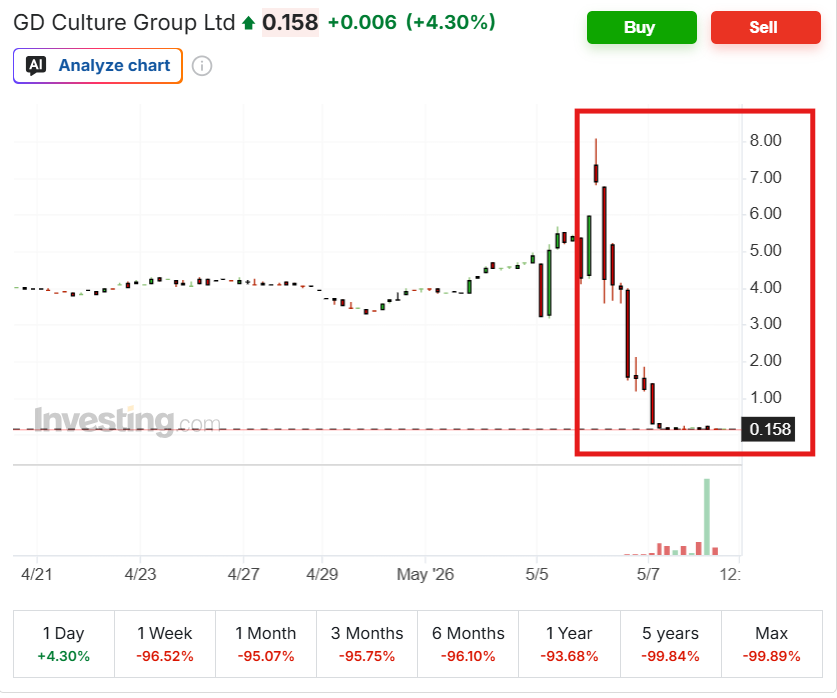This screenshot has width=837, height=698.
Task: Switch to the 3 Months range
Action: tap(367, 644)
